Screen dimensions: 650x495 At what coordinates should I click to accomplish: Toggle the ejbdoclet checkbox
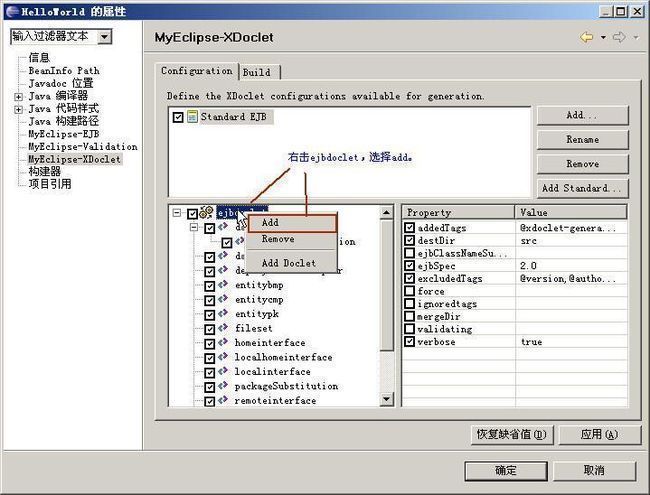(192, 214)
